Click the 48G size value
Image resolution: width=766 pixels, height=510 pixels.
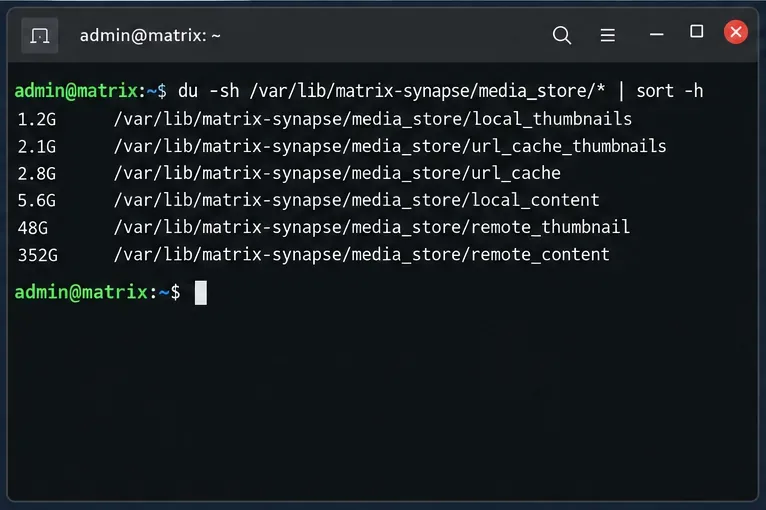[x=33, y=228]
